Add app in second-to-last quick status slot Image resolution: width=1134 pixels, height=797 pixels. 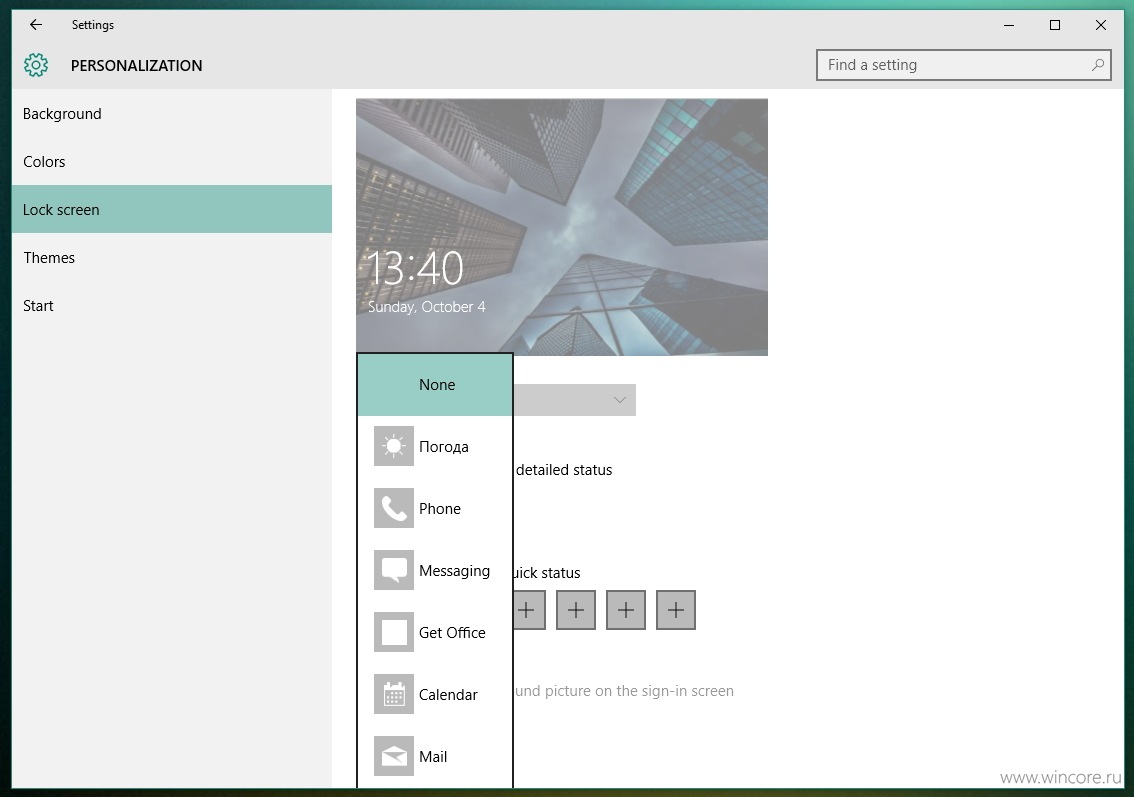[626, 610]
